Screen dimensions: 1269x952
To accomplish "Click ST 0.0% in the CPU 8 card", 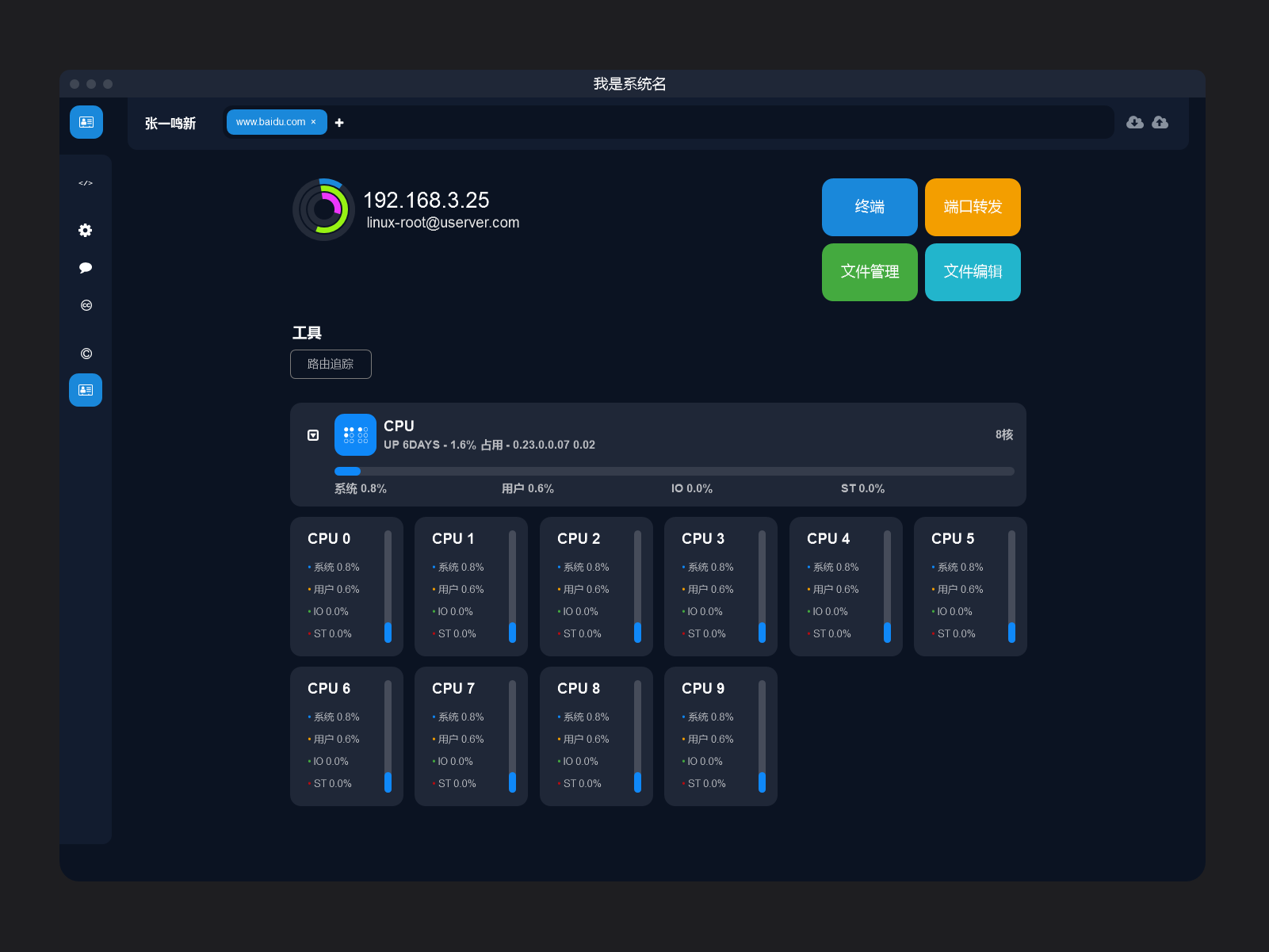I will point(582,783).
